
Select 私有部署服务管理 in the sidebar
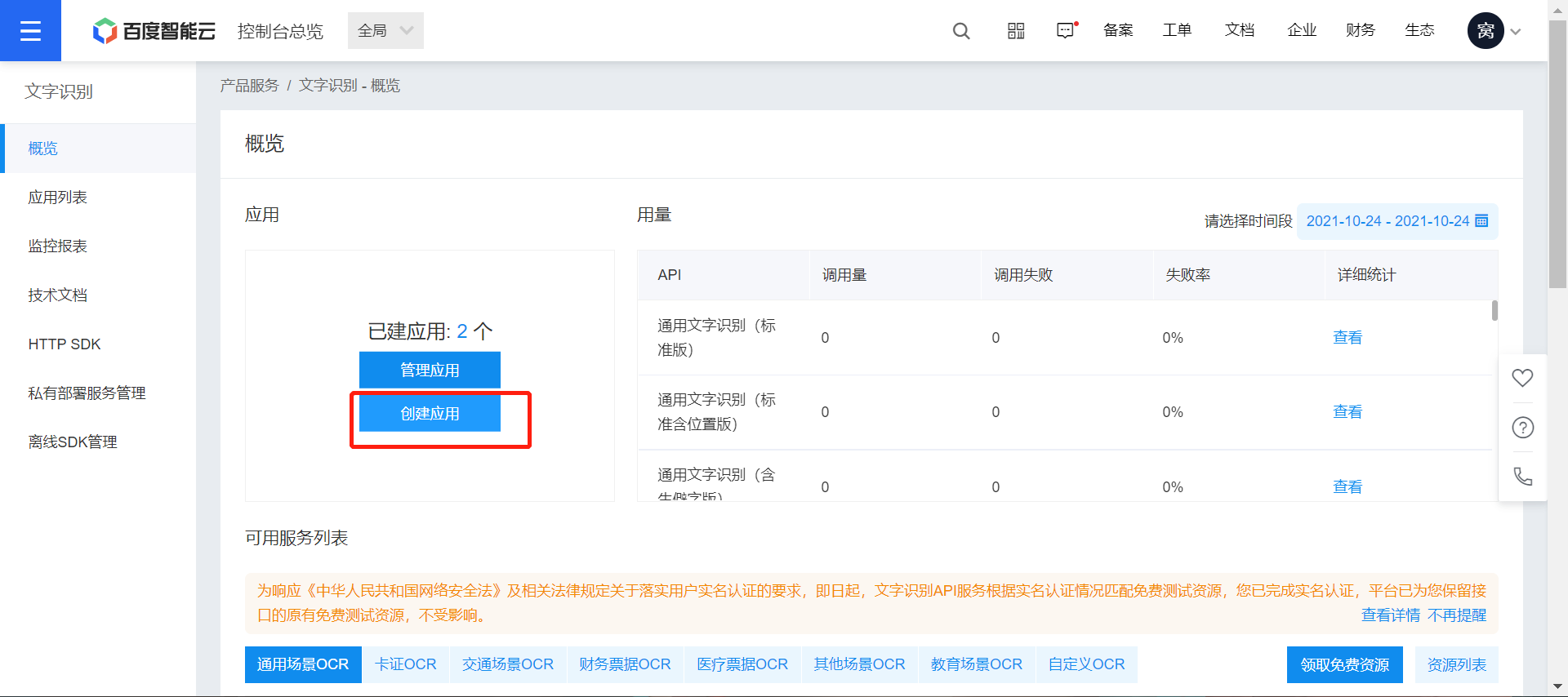click(x=100, y=393)
